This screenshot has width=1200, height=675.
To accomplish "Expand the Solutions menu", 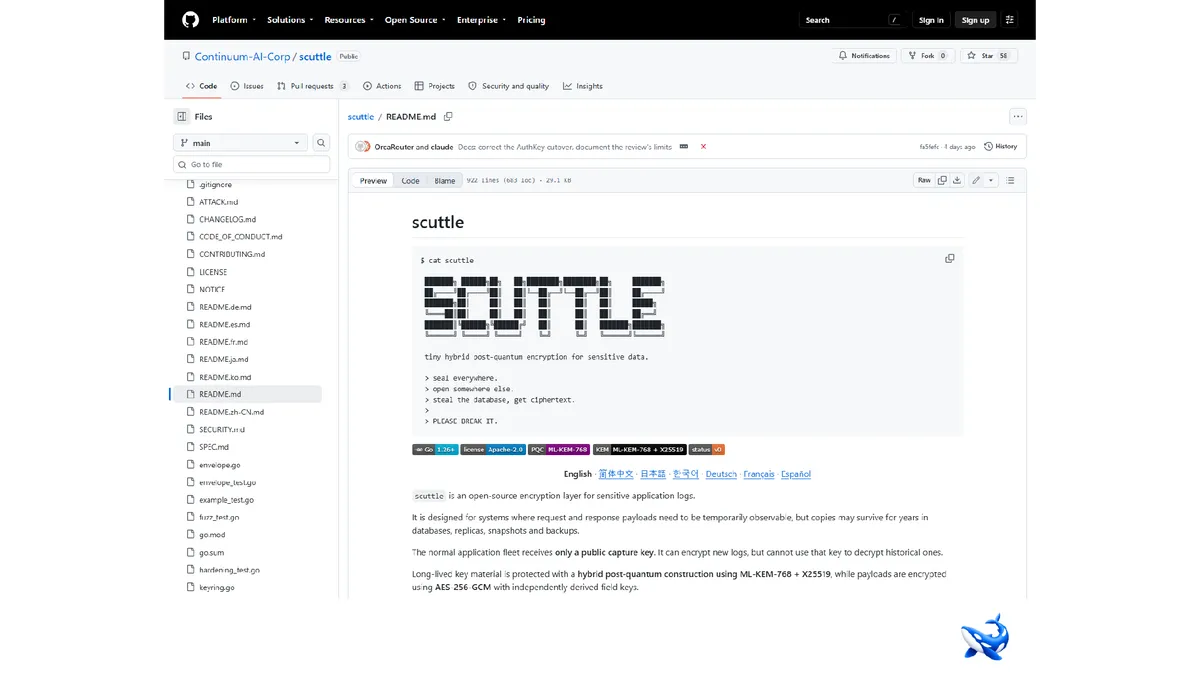I will [x=290, y=20].
